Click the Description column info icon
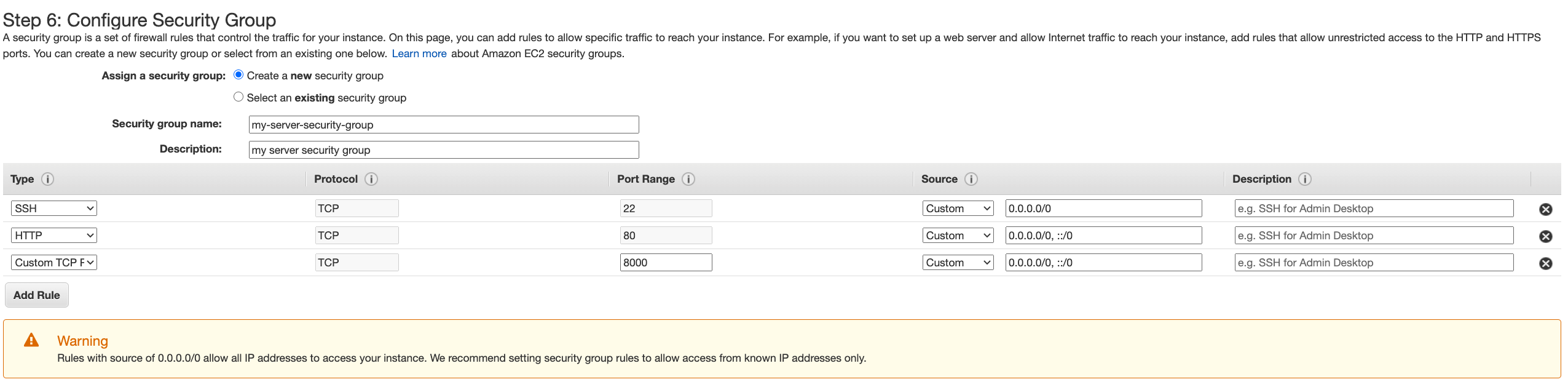This screenshot has height=390, width=1568. [1305, 179]
